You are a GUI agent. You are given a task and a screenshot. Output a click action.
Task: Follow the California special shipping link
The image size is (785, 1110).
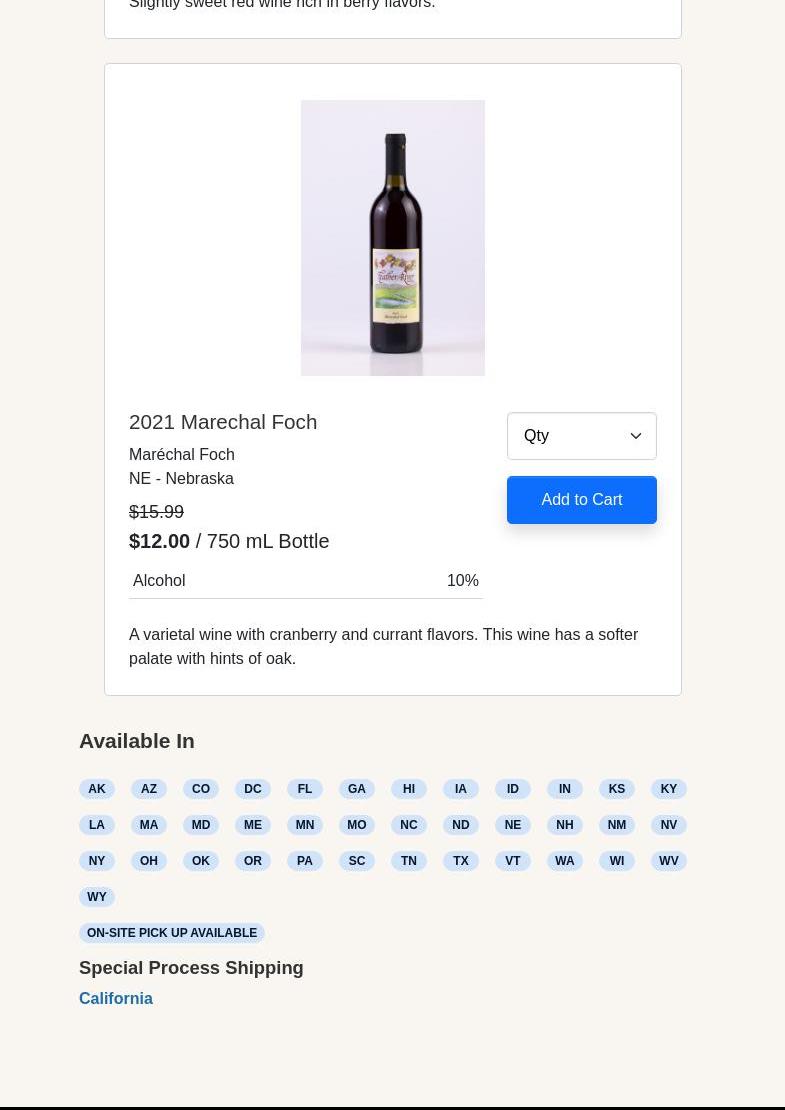tap(116, 998)
